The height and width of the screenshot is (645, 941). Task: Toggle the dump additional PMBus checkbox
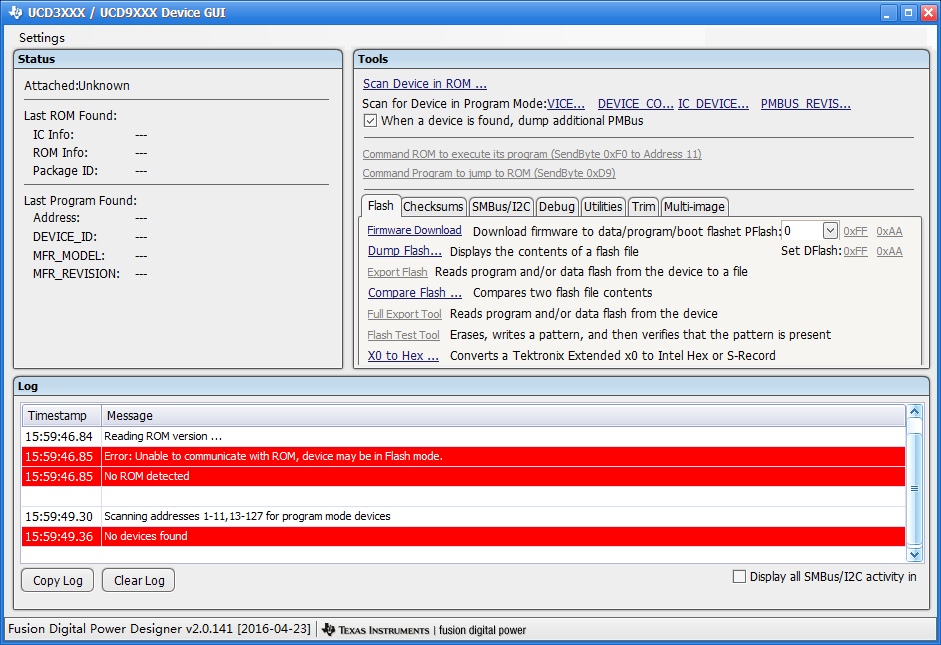point(370,121)
